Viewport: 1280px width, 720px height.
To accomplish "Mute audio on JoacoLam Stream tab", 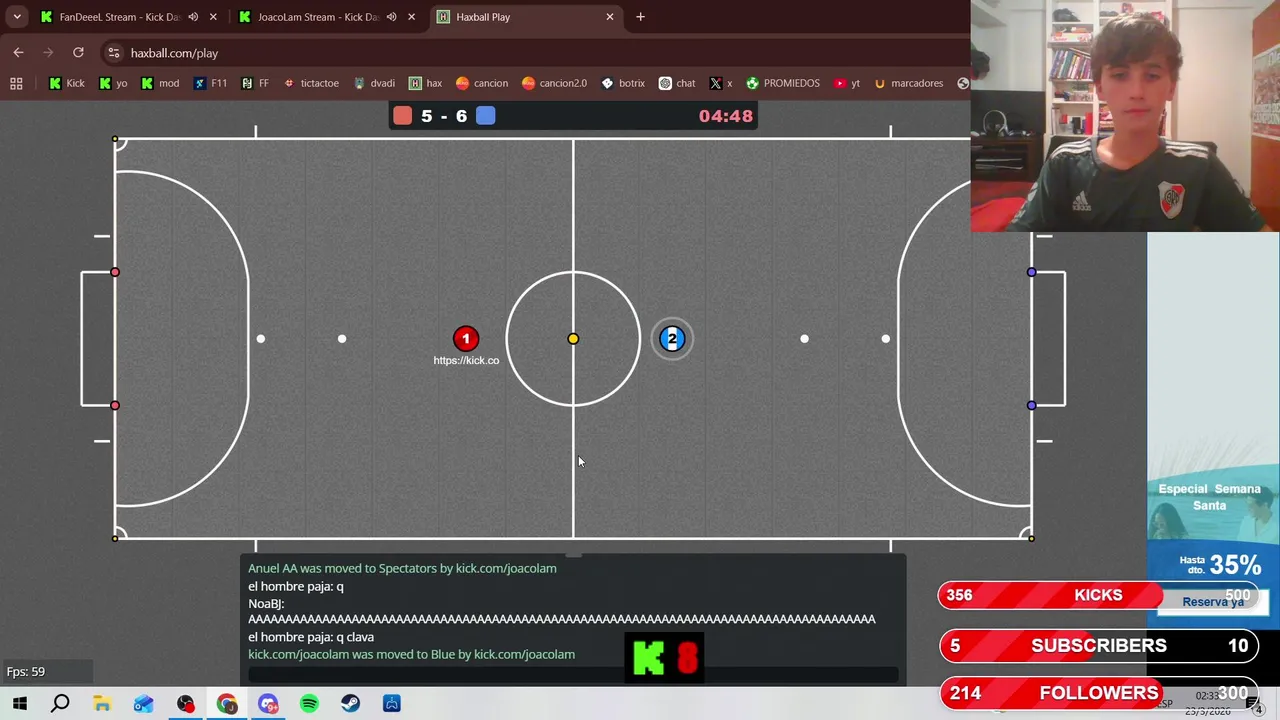I will 391,17.
